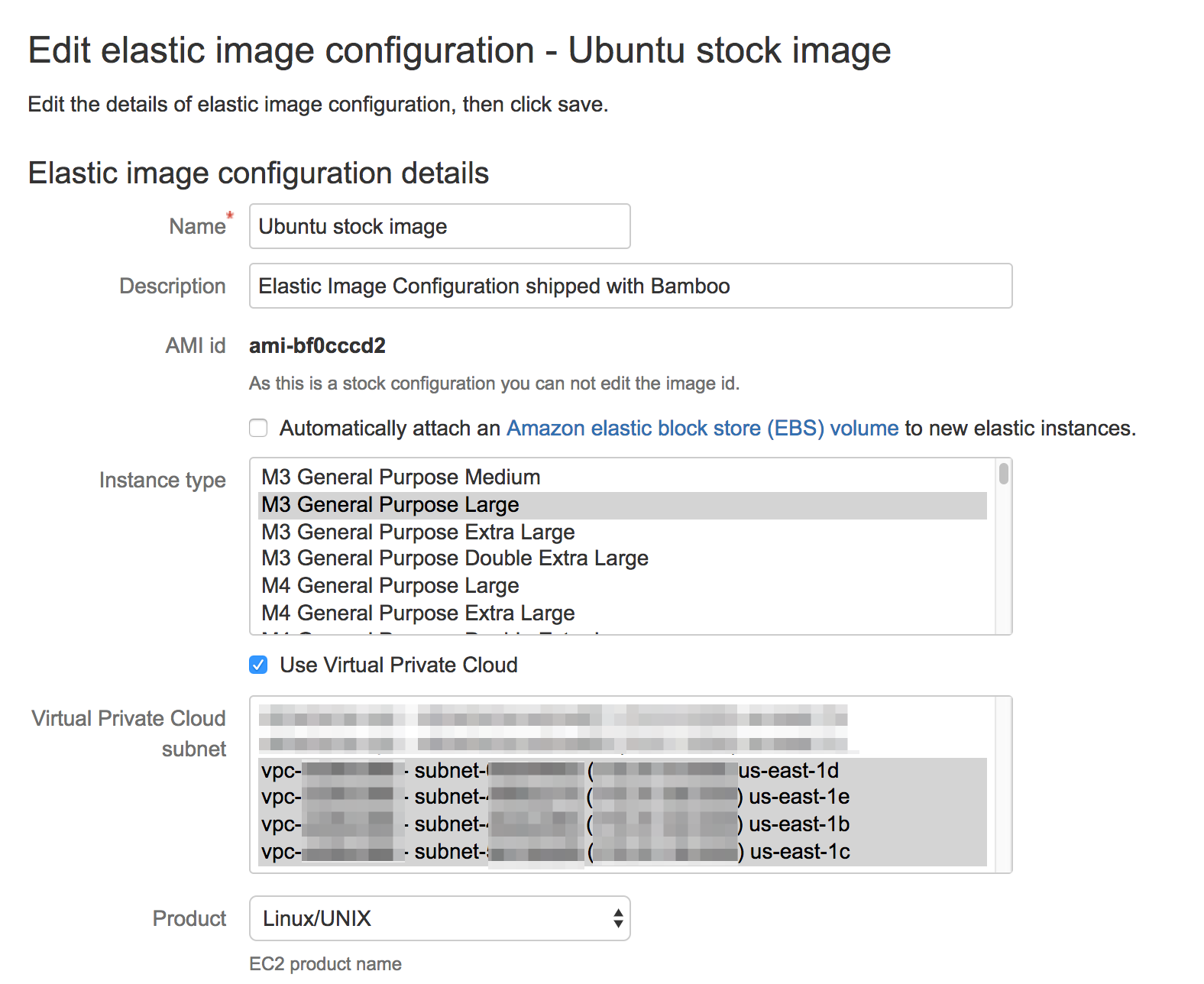Choose M3 General Purpose Extra Large
Screen dimensions: 1204x984
[x=418, y=532]
